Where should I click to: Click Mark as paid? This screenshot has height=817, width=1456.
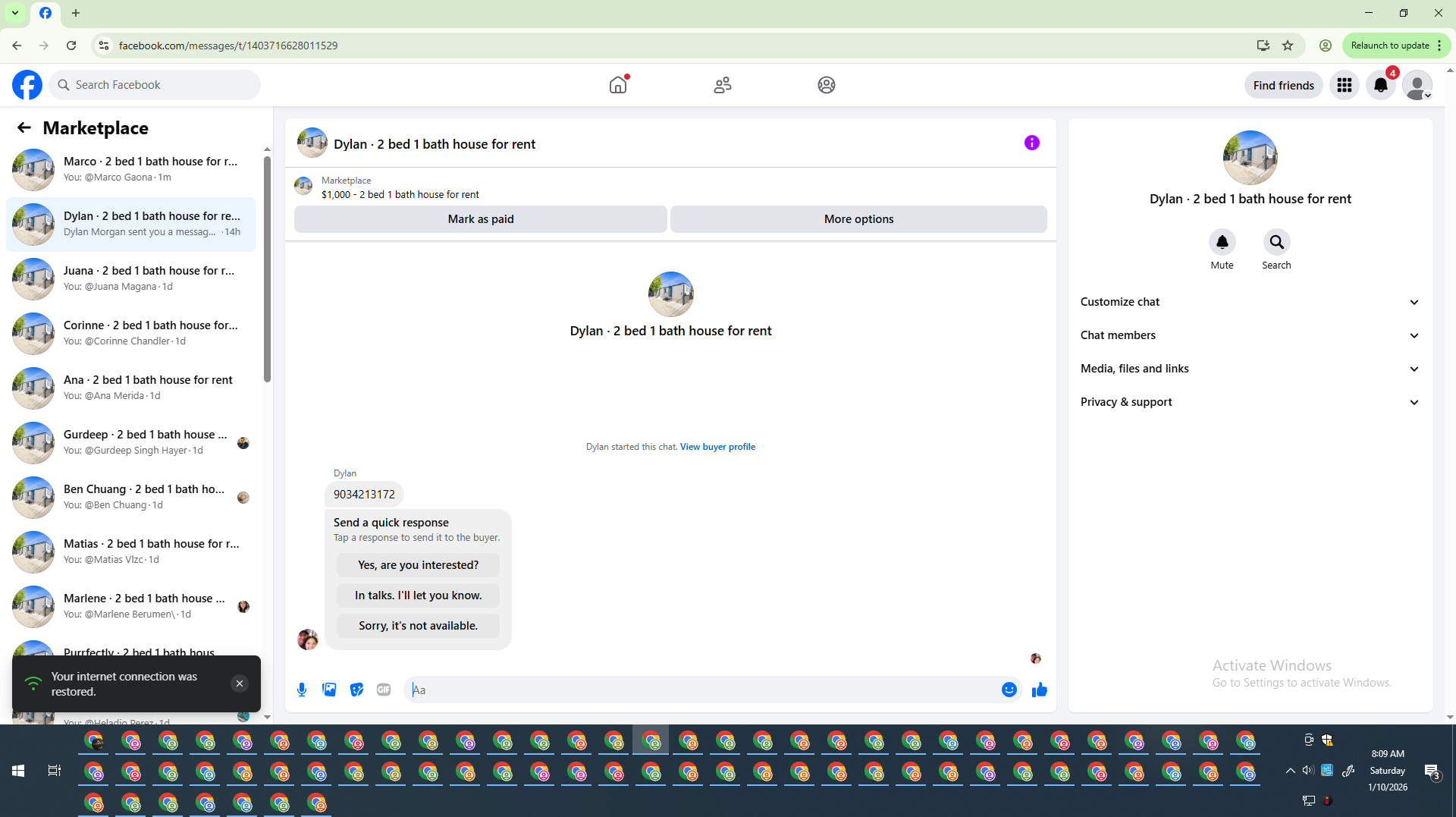coord(481,219)
